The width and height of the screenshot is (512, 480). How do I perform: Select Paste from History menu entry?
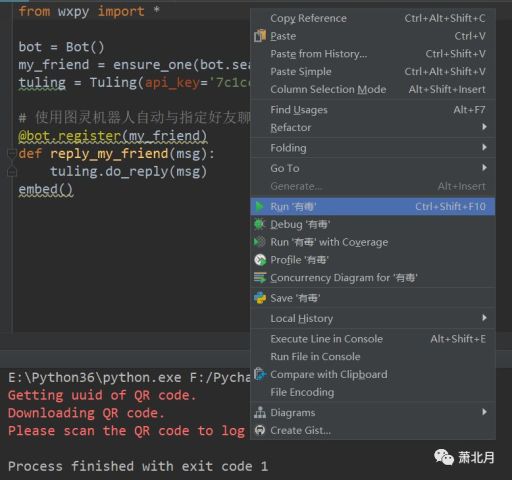(x=373, y=54)
